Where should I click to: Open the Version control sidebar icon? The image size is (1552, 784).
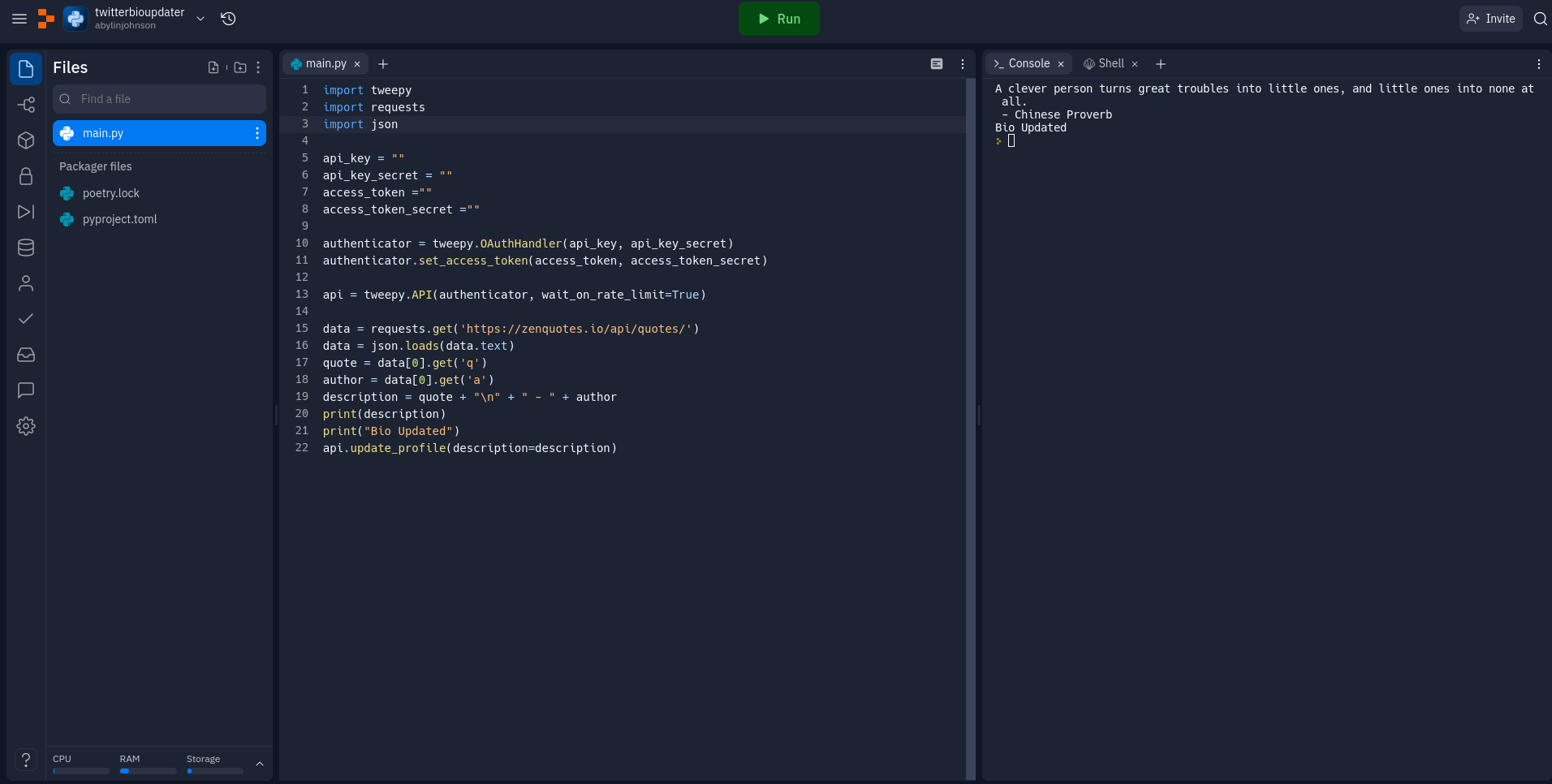click(26, 105)
